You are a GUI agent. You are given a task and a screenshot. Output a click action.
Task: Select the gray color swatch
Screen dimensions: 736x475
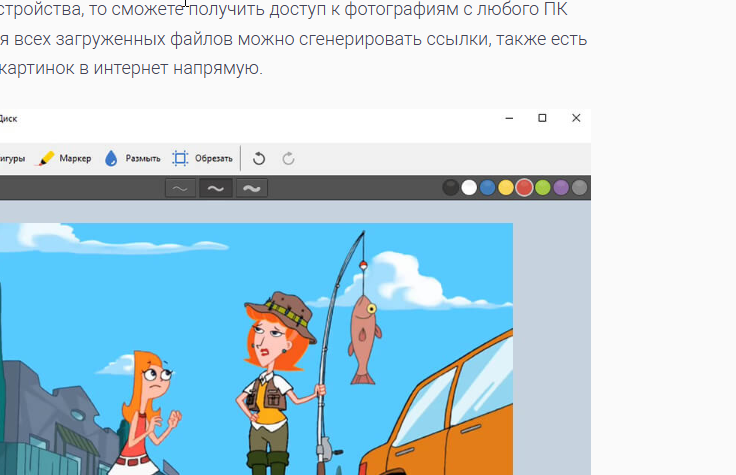580,188
